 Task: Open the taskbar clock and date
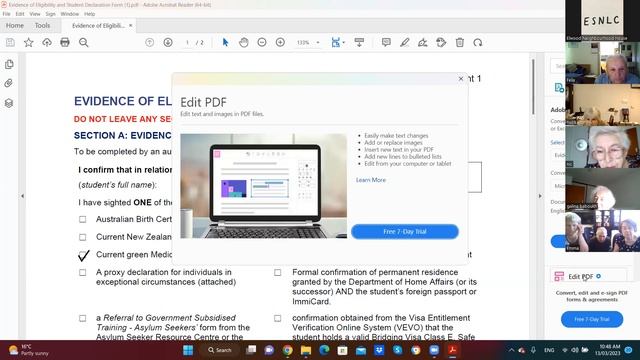tap(608, 350)
